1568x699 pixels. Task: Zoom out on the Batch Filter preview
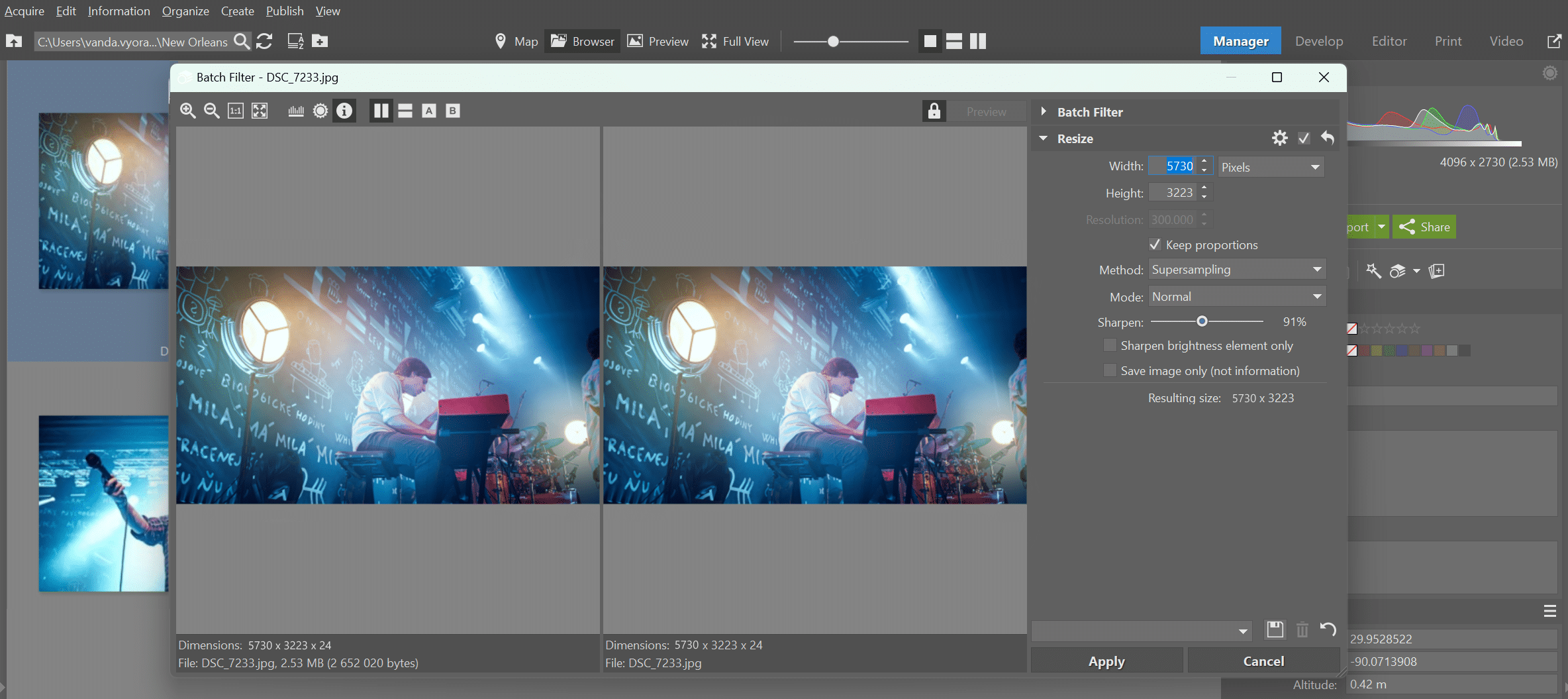coord(212,111)
